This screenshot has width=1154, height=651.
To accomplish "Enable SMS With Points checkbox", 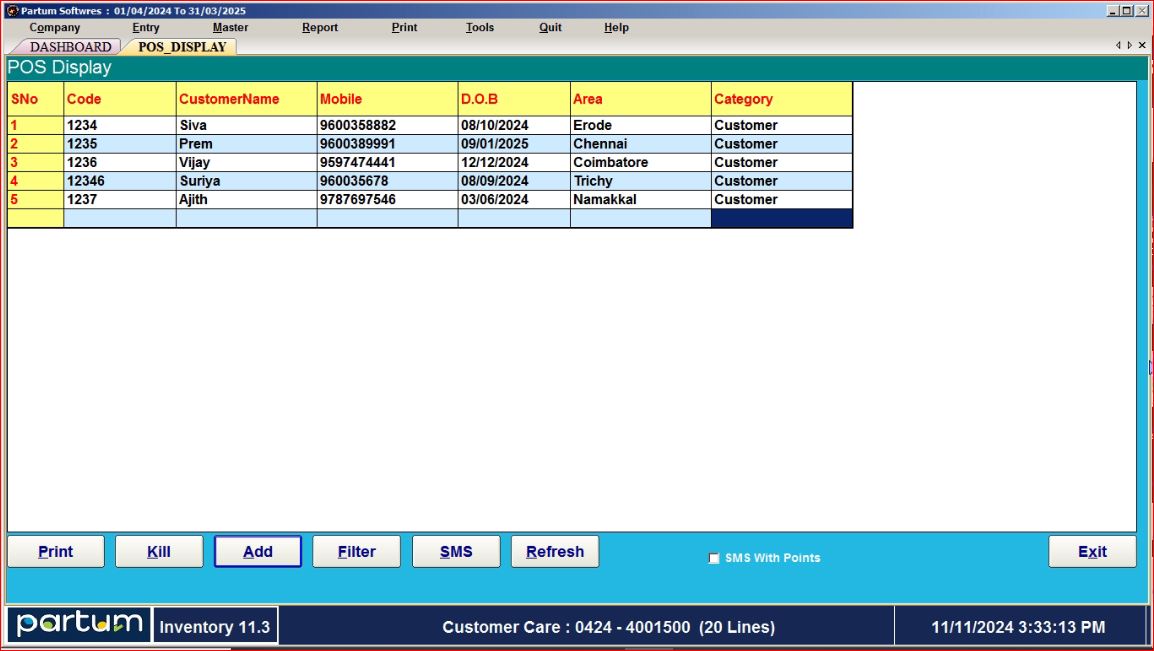I will [x=714, y=558].
